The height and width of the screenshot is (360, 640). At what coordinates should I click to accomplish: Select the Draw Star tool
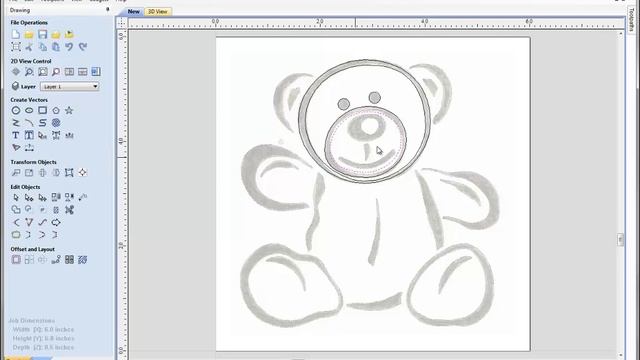pyautogui.click(x=69, y=110)
